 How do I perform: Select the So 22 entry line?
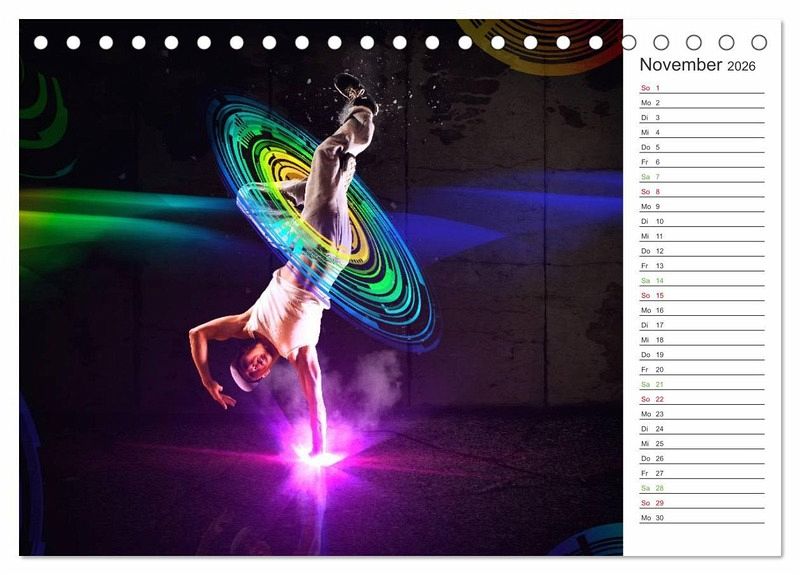point(702,399)
